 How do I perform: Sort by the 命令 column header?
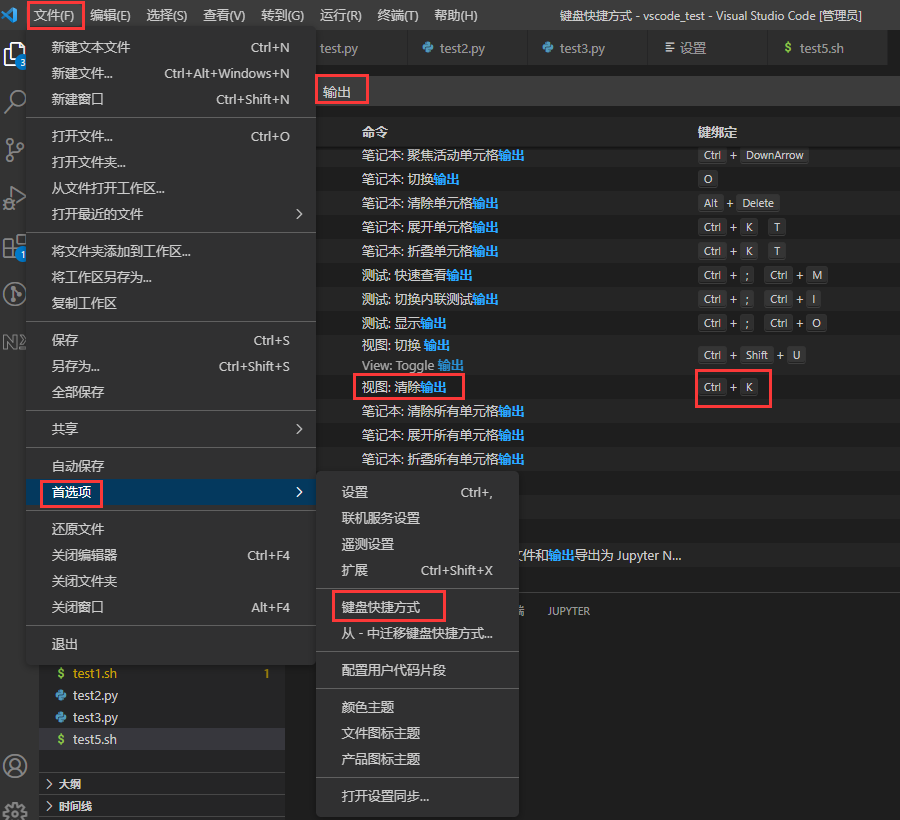(x=375, y=133)
